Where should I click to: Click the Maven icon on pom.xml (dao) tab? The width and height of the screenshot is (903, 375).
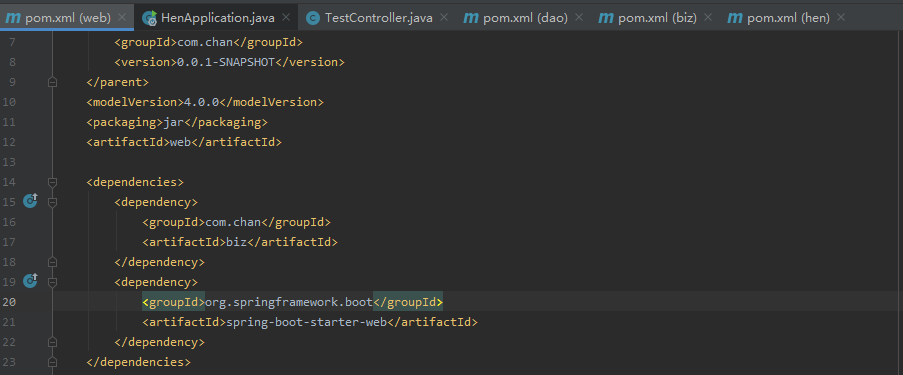(471, 18)
